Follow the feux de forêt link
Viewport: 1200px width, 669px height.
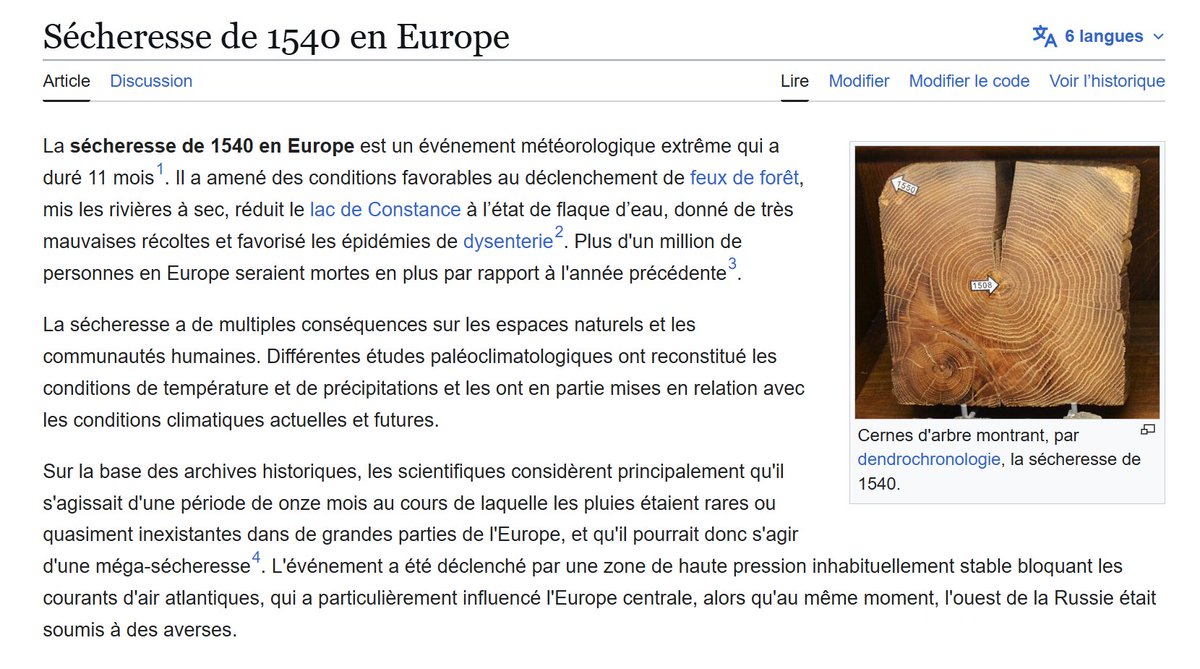[x=745, y=179]
